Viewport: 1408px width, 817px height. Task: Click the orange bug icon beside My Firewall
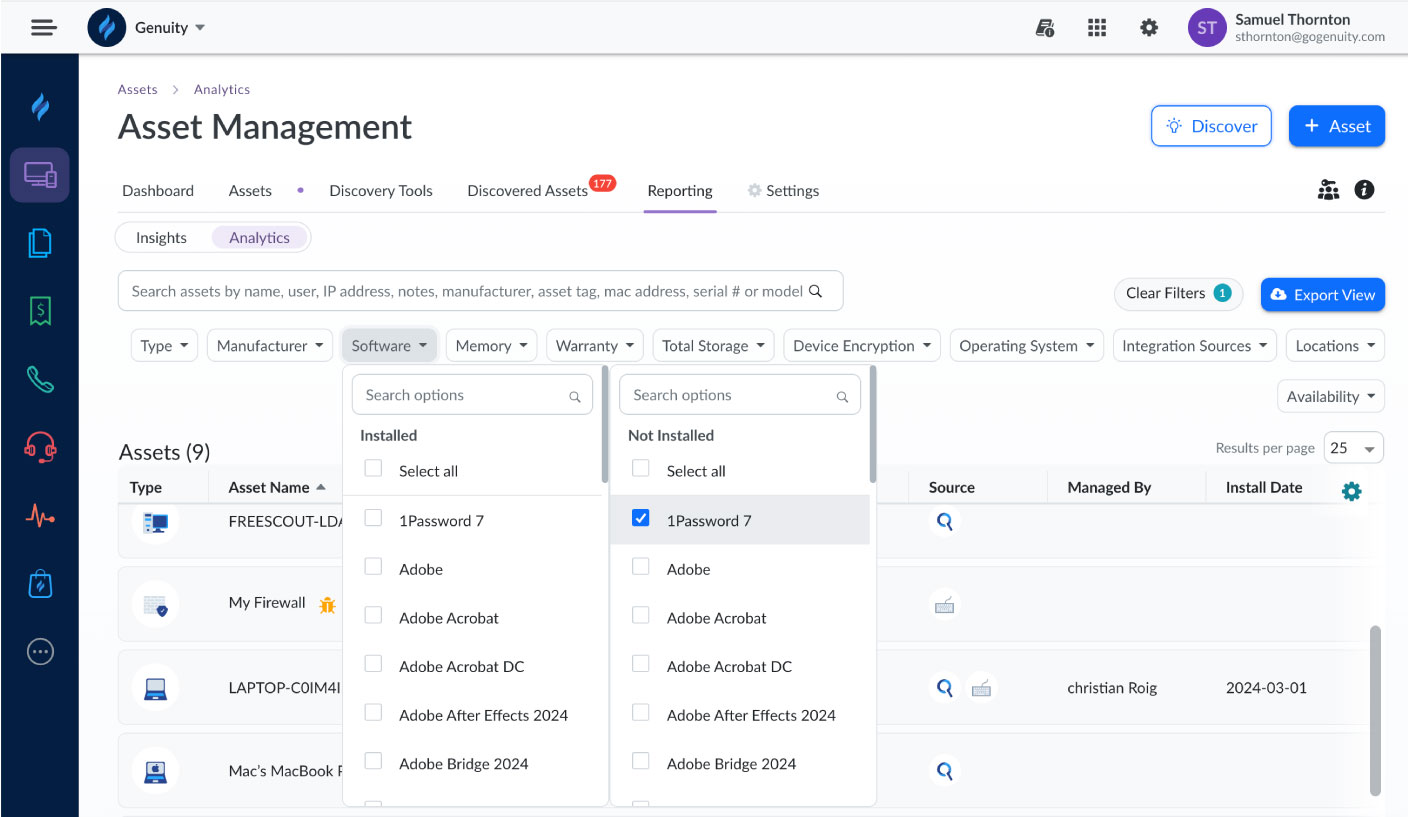click(x=327, y=604)
